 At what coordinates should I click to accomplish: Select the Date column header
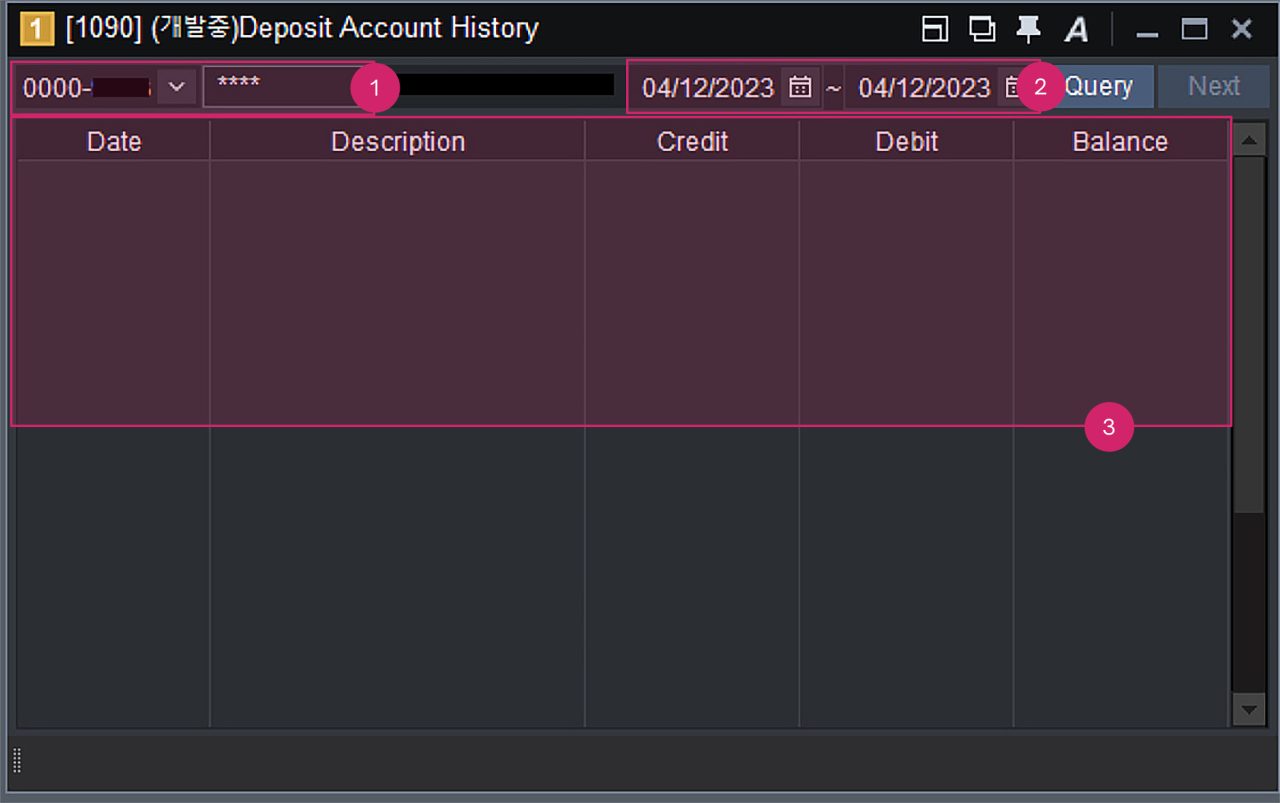(114, 142)
